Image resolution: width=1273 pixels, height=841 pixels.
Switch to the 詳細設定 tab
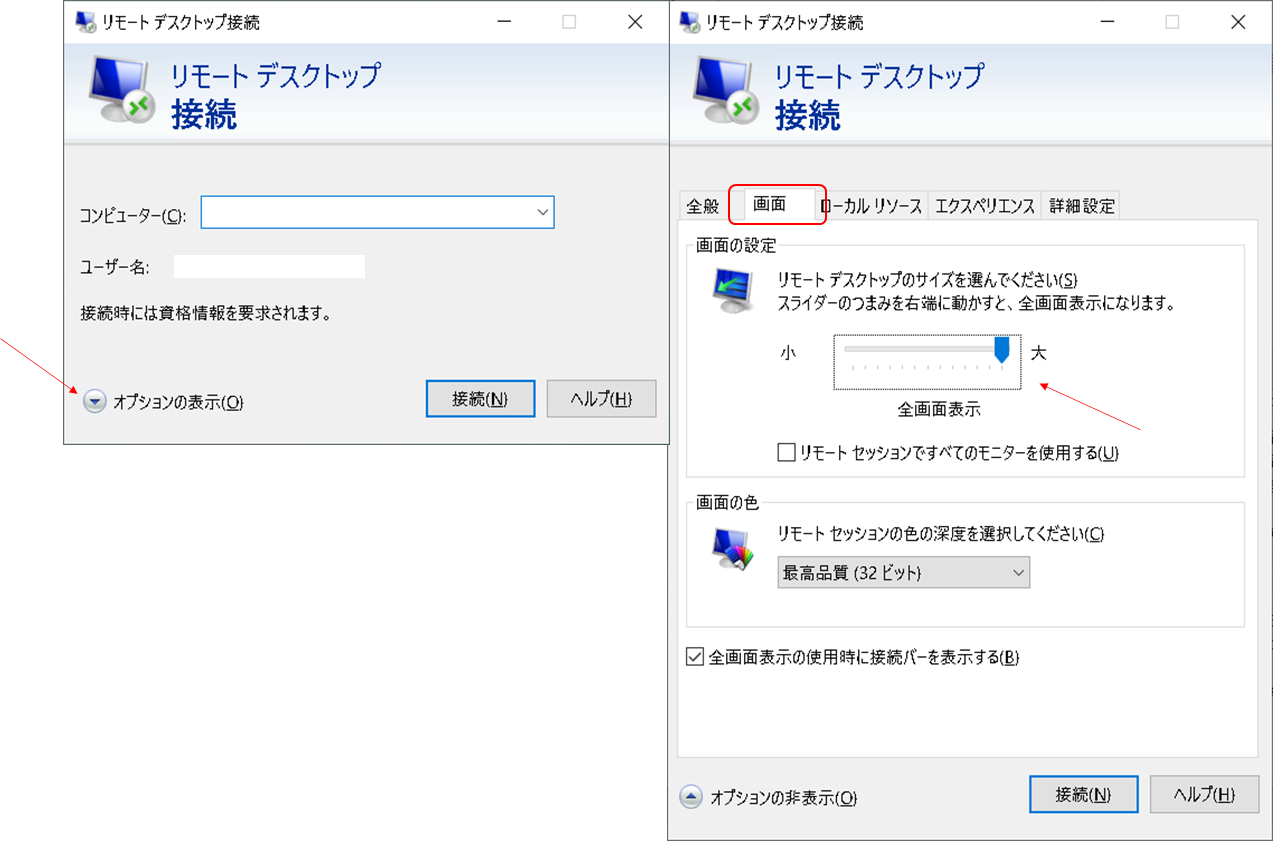(x=1081, y=206)
